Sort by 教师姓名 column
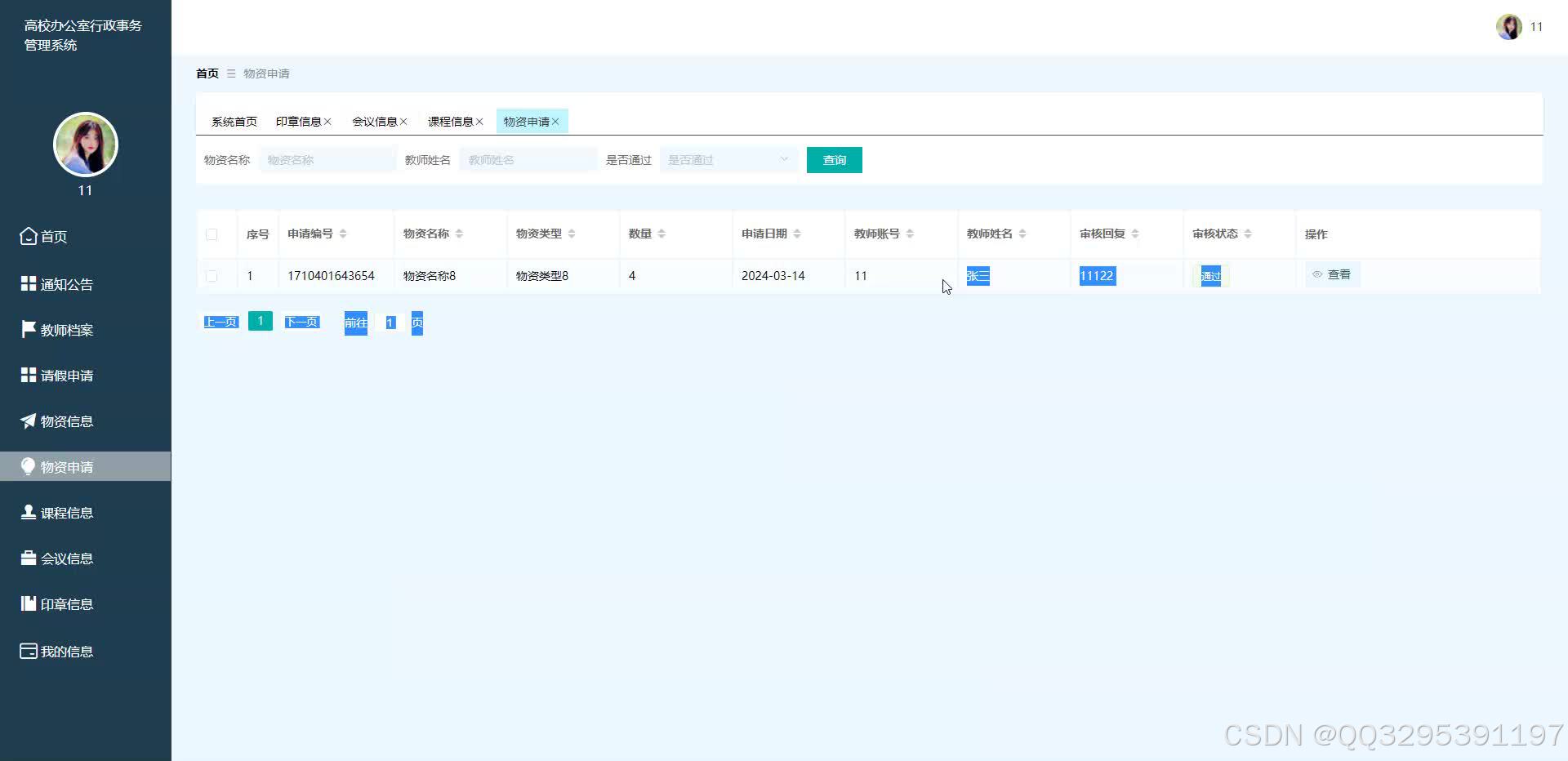This screenshot has width=1568, height=761. click(x=1022, y=234)
